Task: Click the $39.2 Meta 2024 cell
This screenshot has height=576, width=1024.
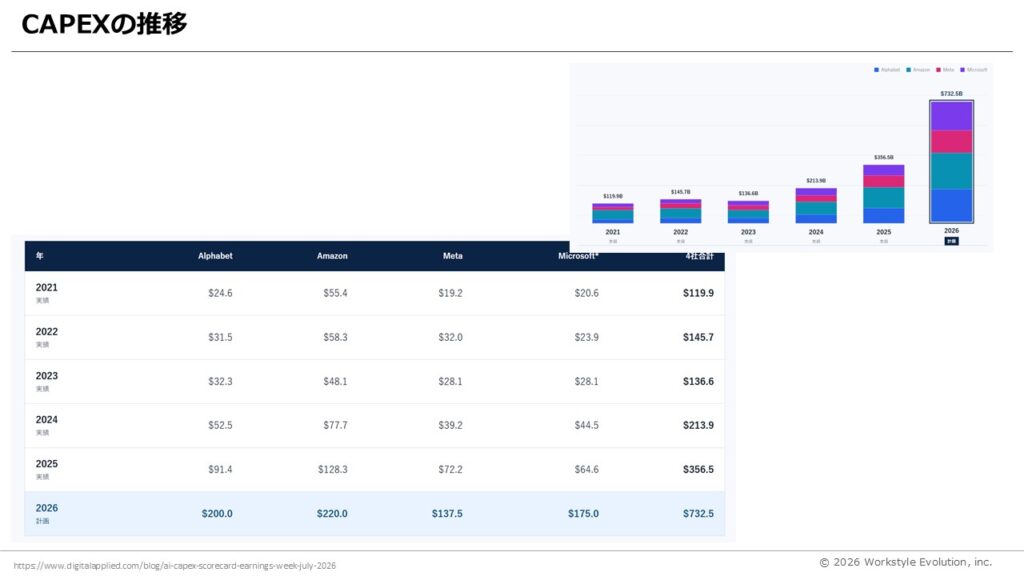Action: pyautogui.click(x=450, y=425)
